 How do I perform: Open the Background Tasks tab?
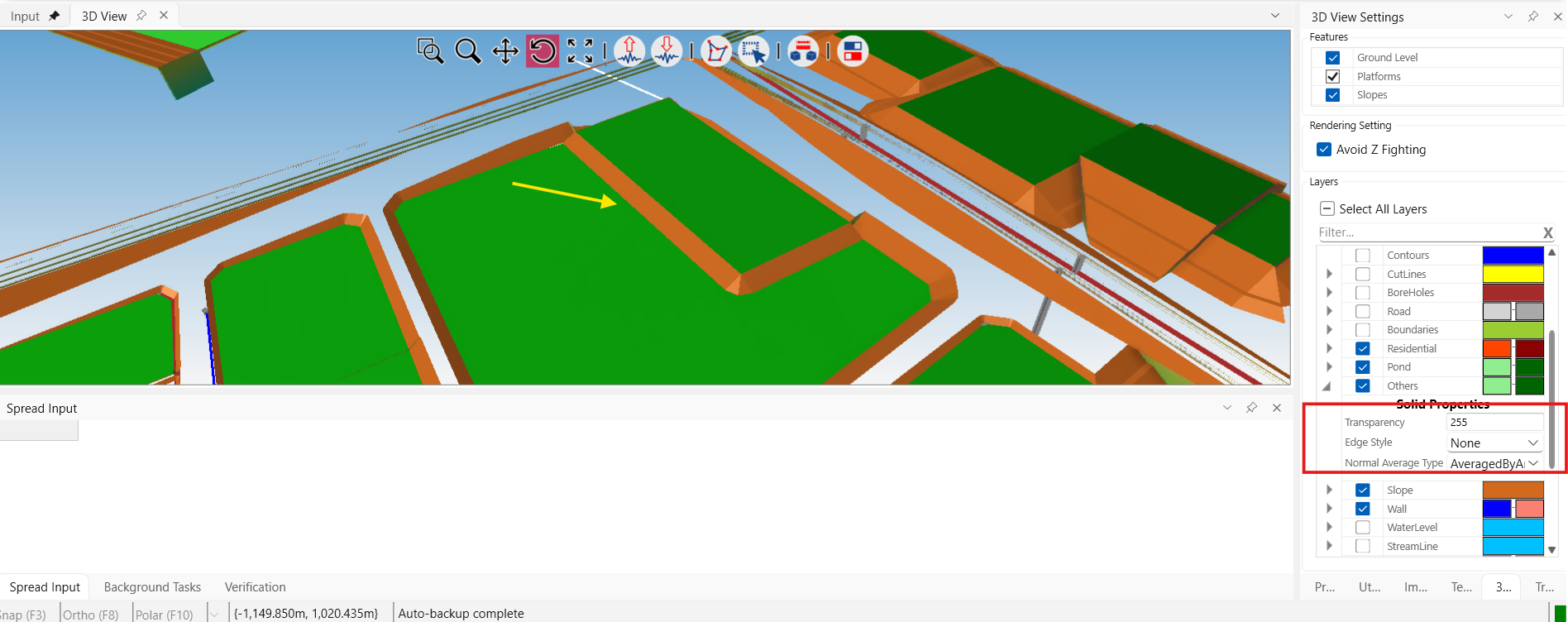point(152,587)
